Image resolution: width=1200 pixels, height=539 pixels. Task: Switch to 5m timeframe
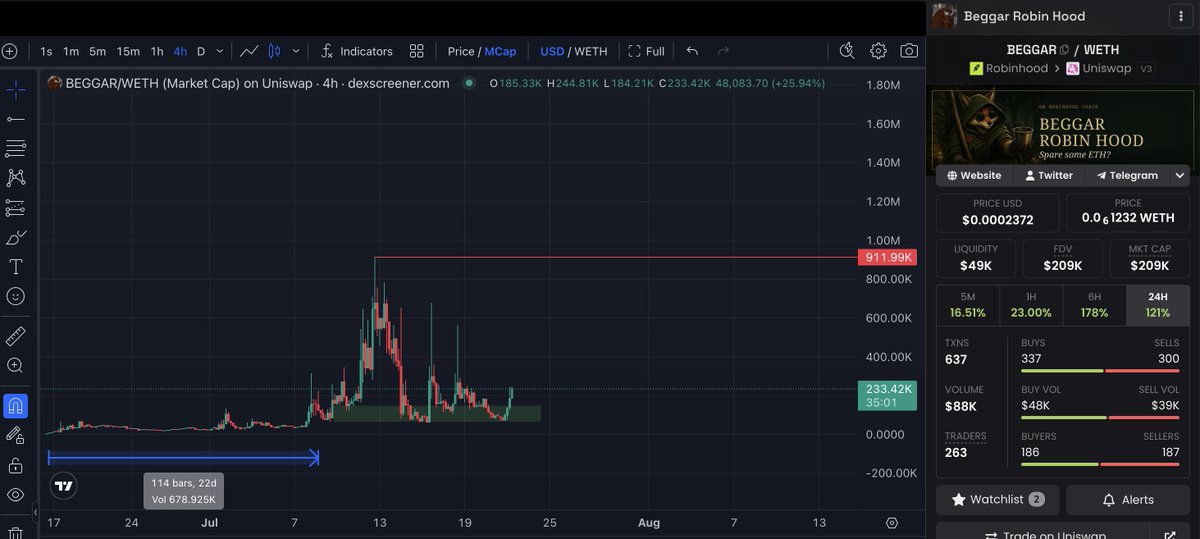click(97, 51)
